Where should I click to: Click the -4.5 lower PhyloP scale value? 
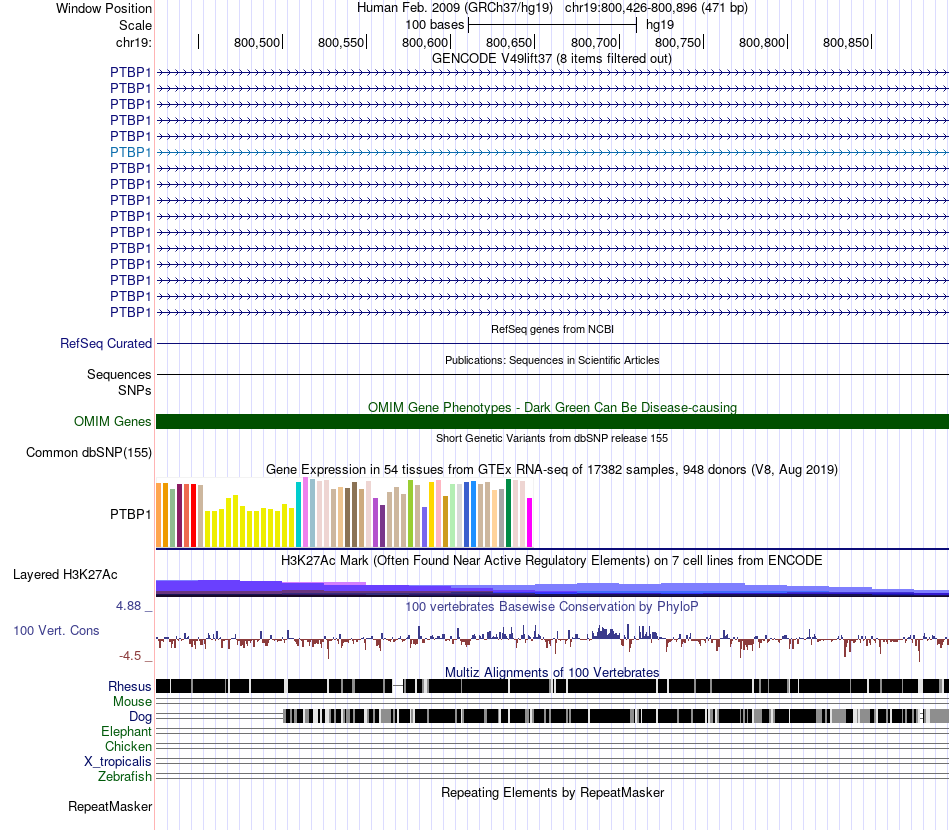coord(130,656)
